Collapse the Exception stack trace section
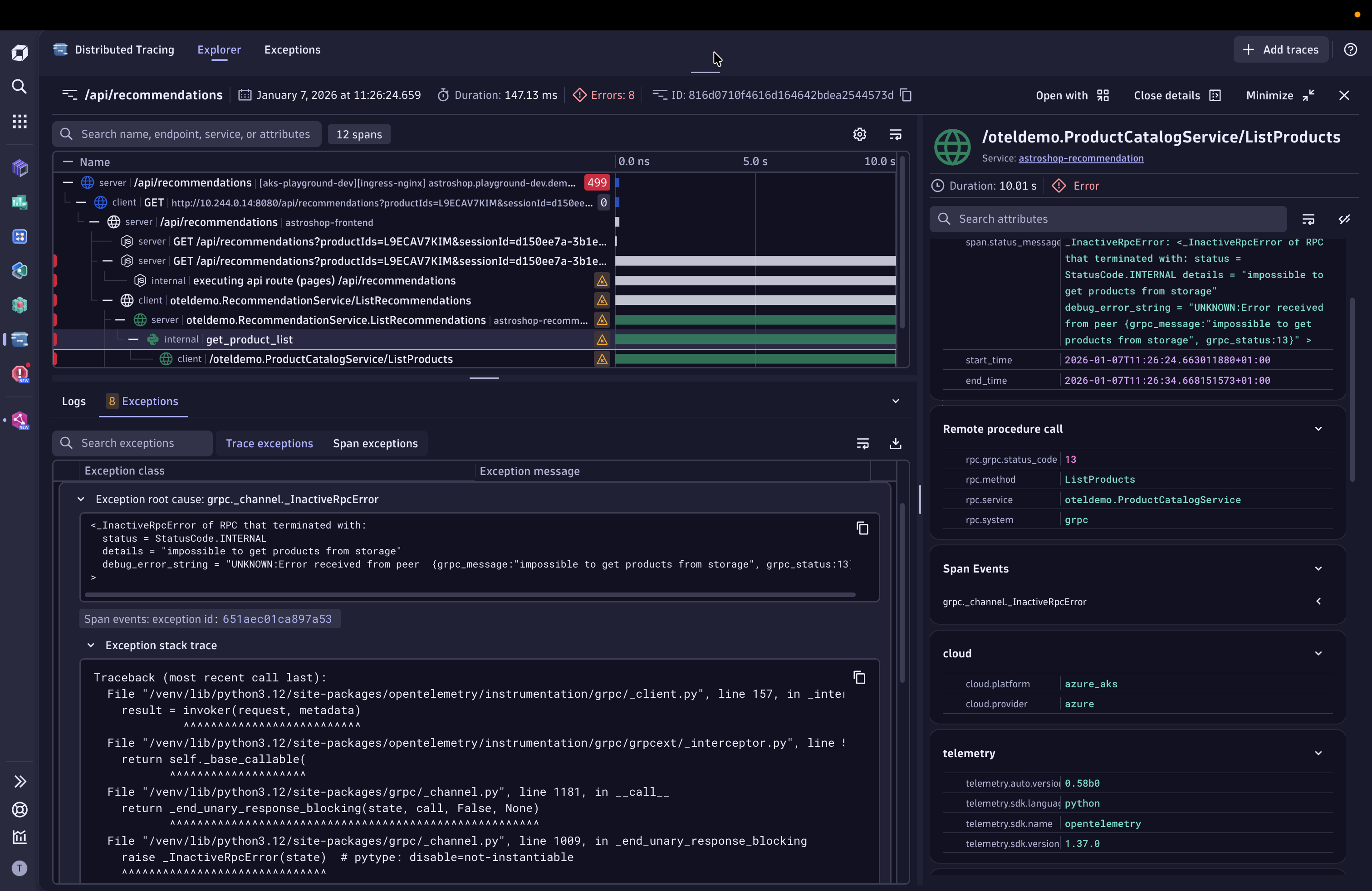 (x=90, y=645)
